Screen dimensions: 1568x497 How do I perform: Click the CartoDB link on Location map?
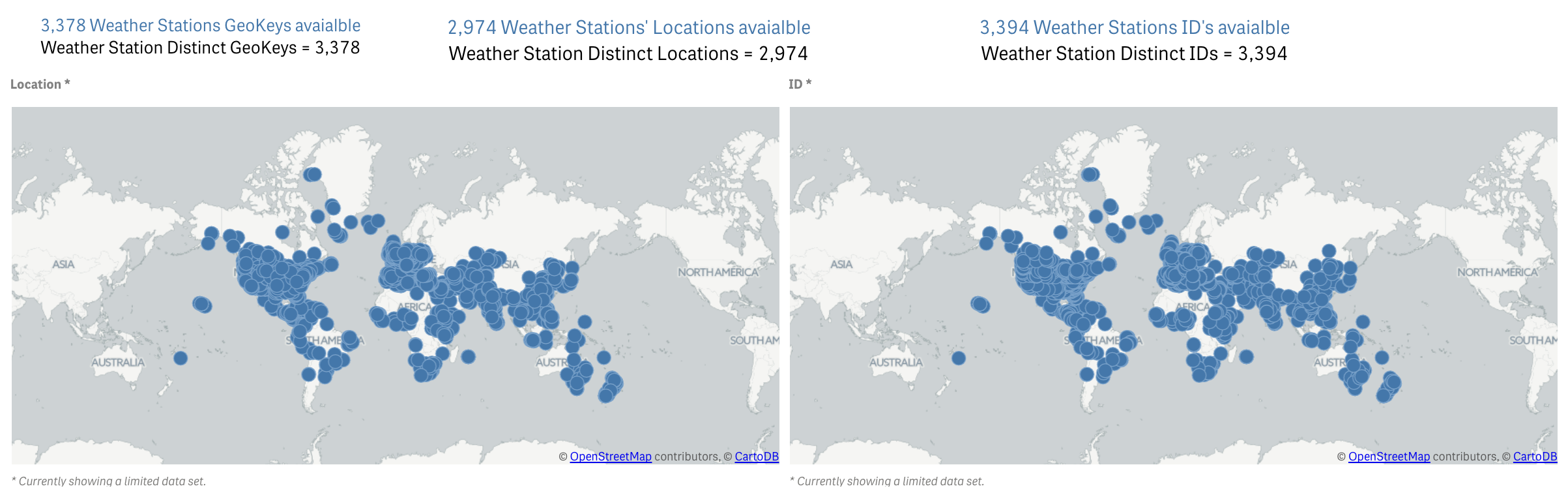757,457
